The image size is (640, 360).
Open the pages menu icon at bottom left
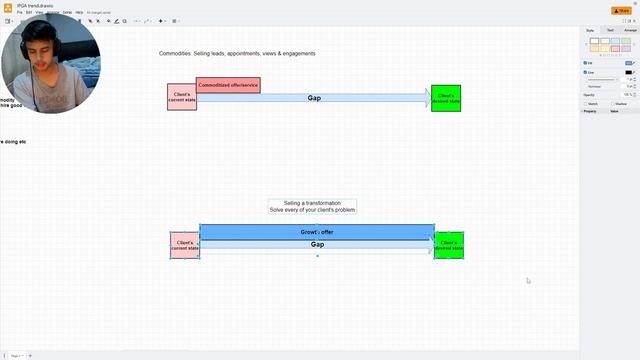point(4,356)
